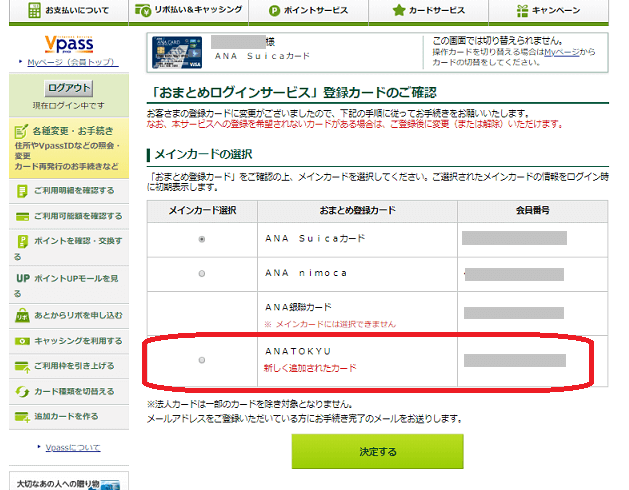Click the green P icon for ポイントサービス
This screenshot has width=629, height=490.
click(x=274, y=11)
